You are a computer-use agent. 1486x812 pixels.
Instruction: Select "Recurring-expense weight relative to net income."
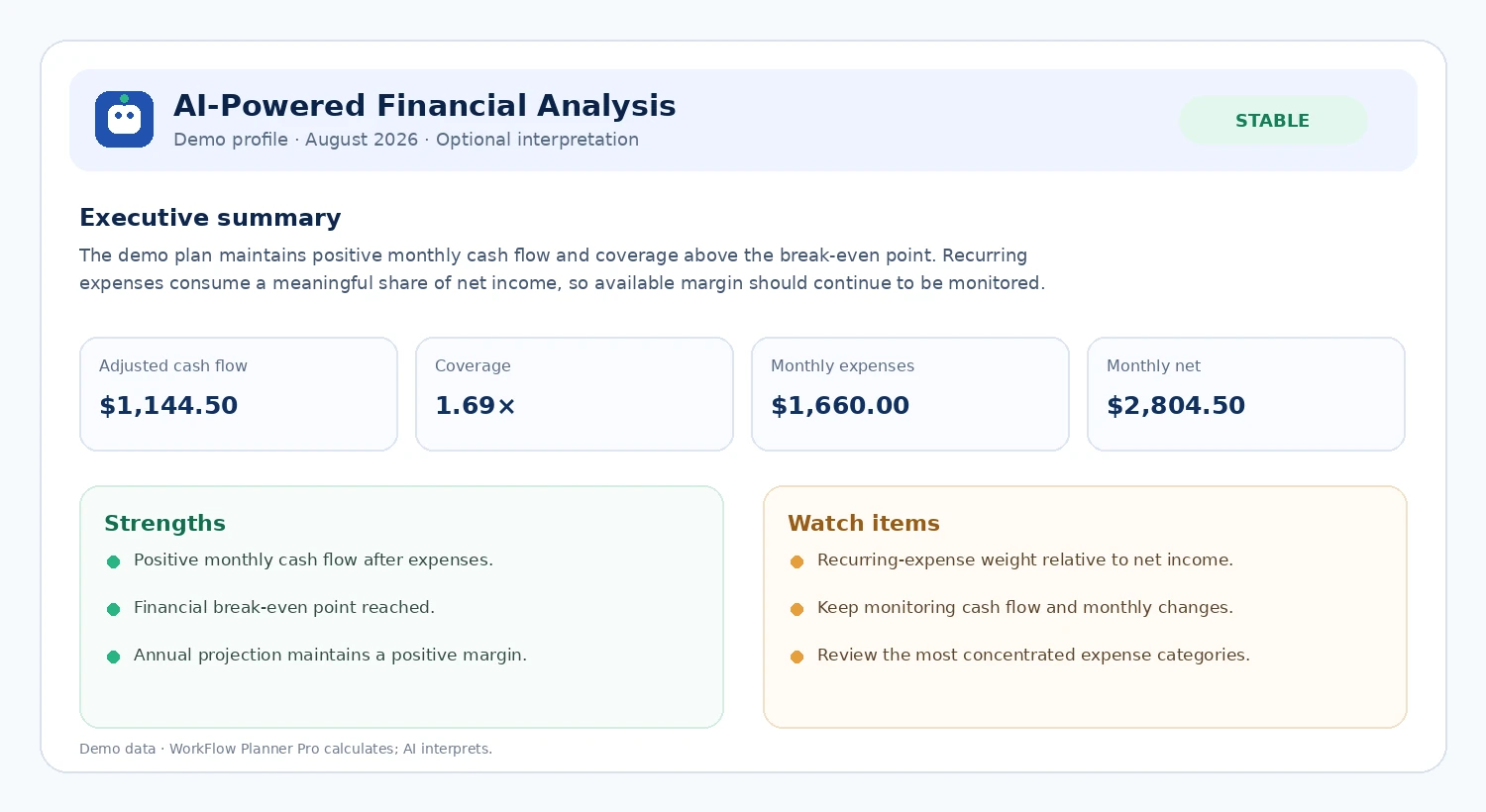[x=1025, y=560]
